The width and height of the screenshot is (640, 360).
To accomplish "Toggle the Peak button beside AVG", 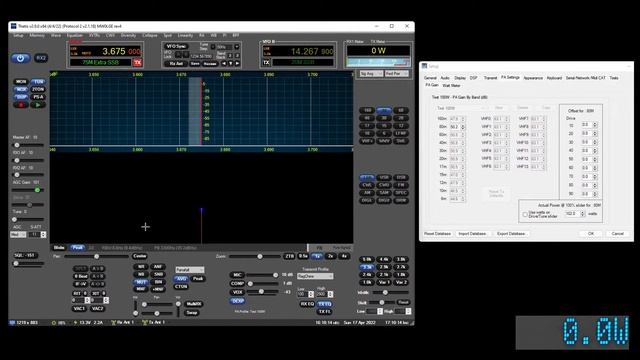I will (198, 279).
